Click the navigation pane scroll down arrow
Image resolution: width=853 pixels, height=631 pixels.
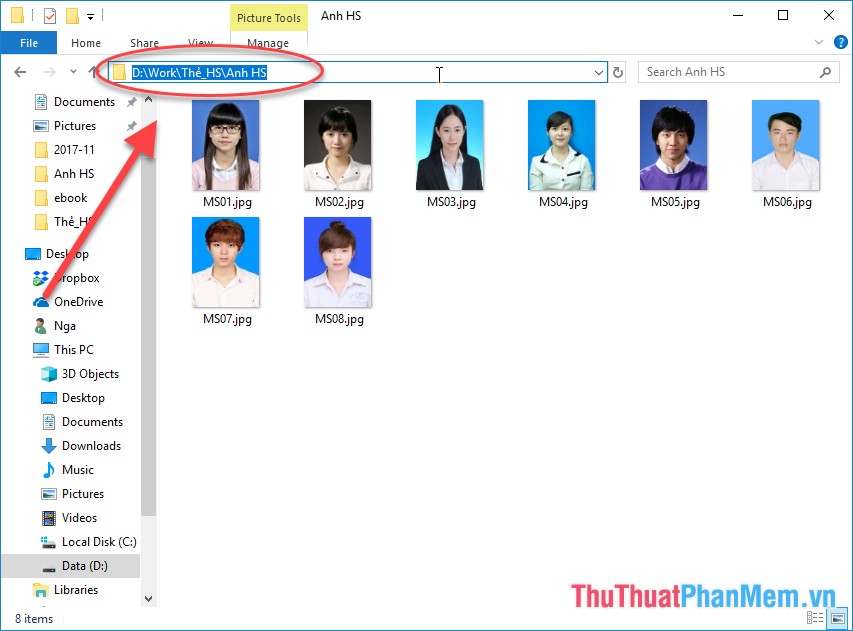pos(149,598)
